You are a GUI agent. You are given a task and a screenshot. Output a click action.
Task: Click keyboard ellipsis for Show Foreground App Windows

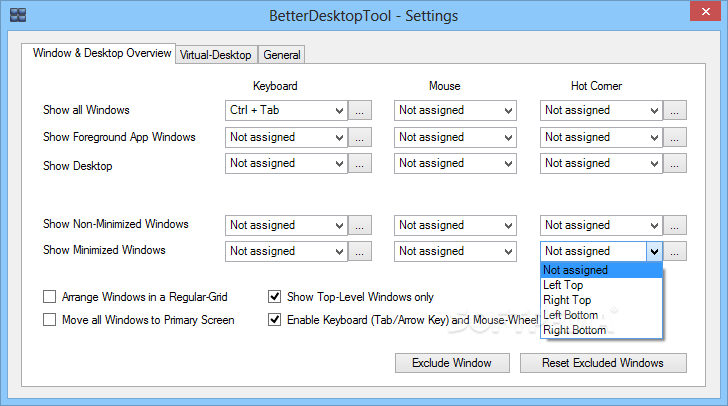coord(360,138)
